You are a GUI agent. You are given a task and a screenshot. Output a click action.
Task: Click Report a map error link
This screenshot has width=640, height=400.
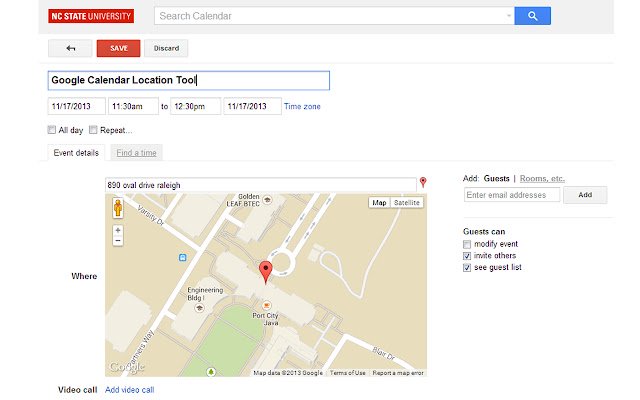click(x=398, y=373)
